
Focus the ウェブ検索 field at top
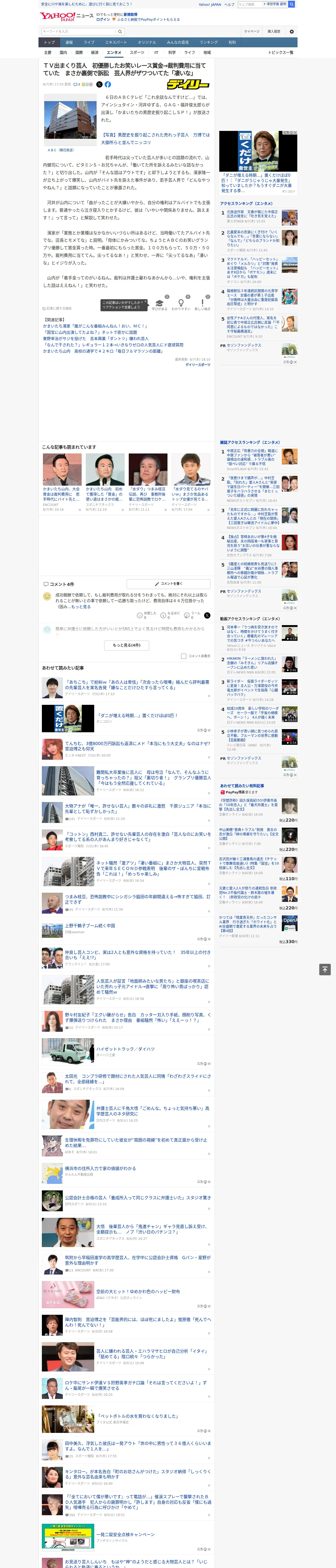point(249,4)
